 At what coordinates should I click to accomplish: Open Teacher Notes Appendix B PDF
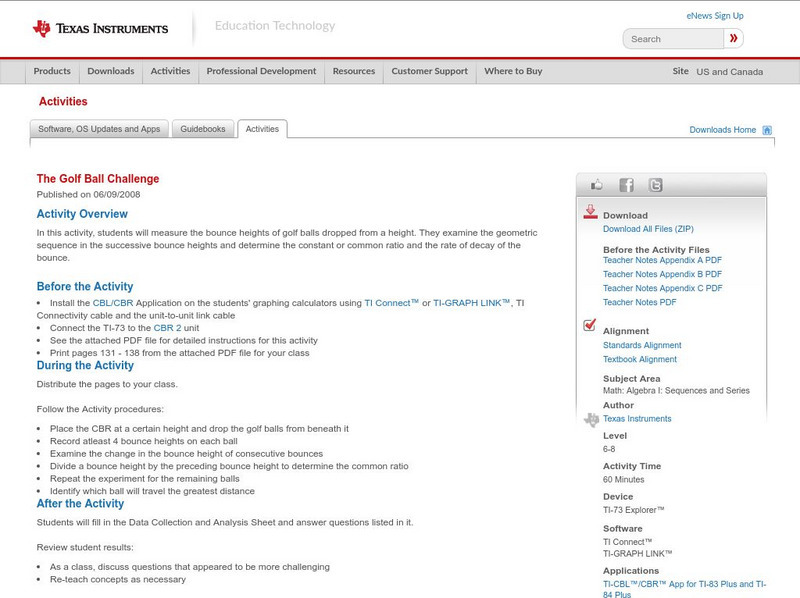[662, 275]
